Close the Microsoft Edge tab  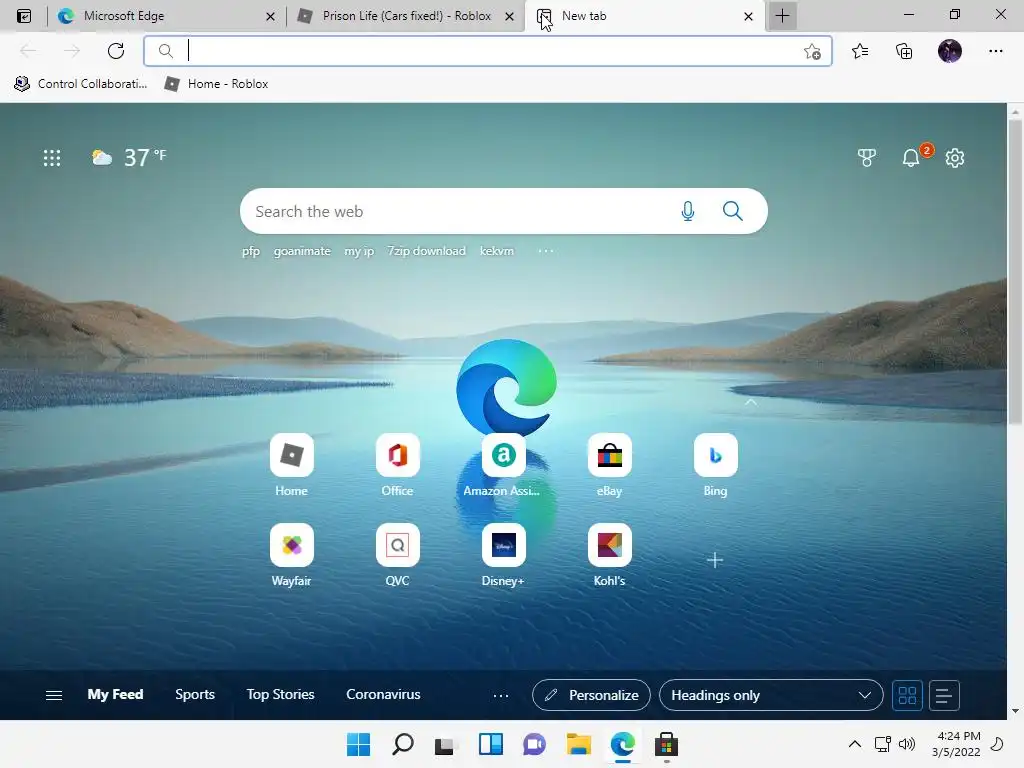click(270, 16)
